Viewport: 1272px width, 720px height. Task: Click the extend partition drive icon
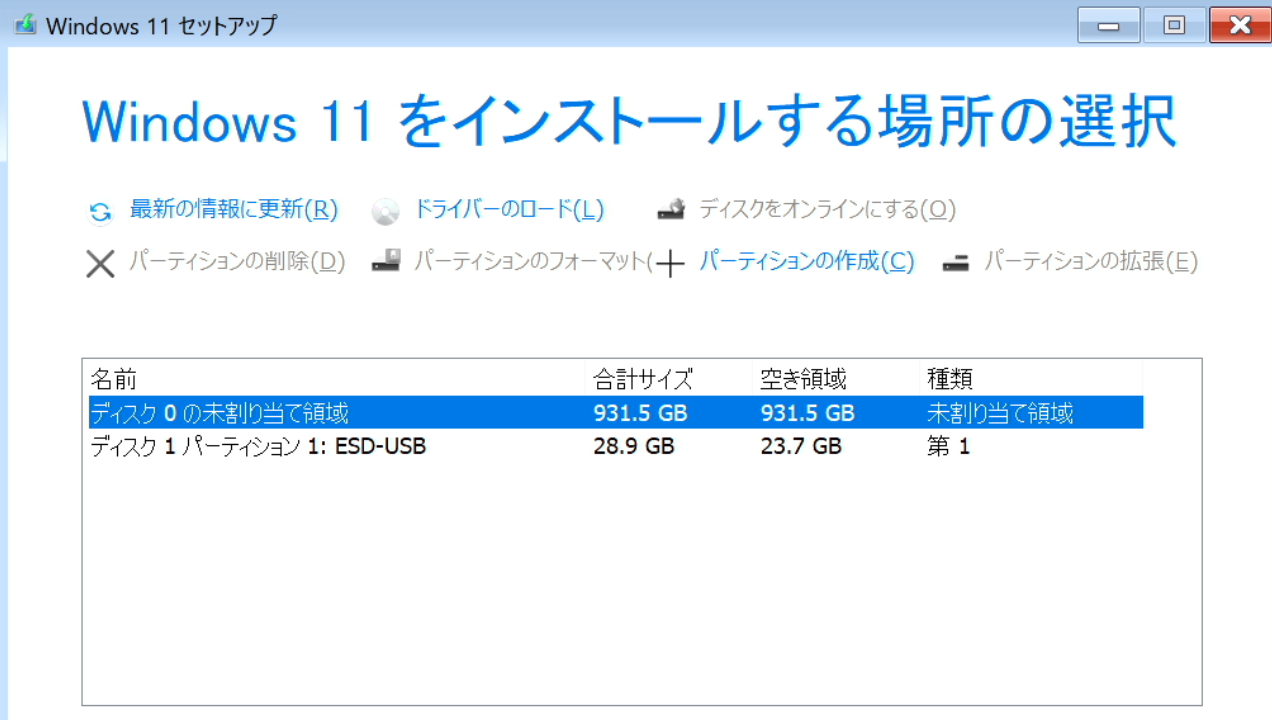956,263
